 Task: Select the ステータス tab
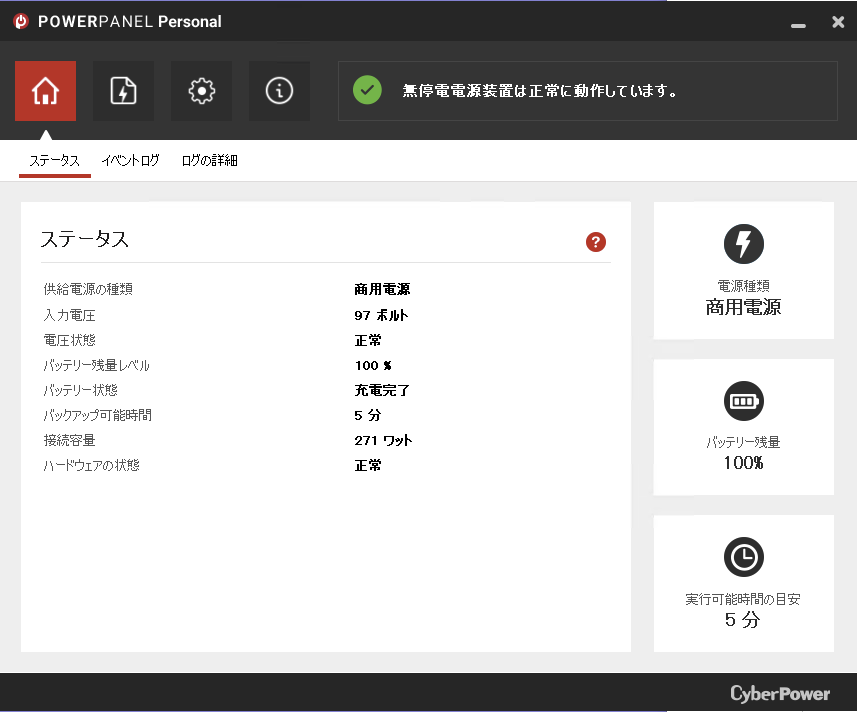(54, 160)
